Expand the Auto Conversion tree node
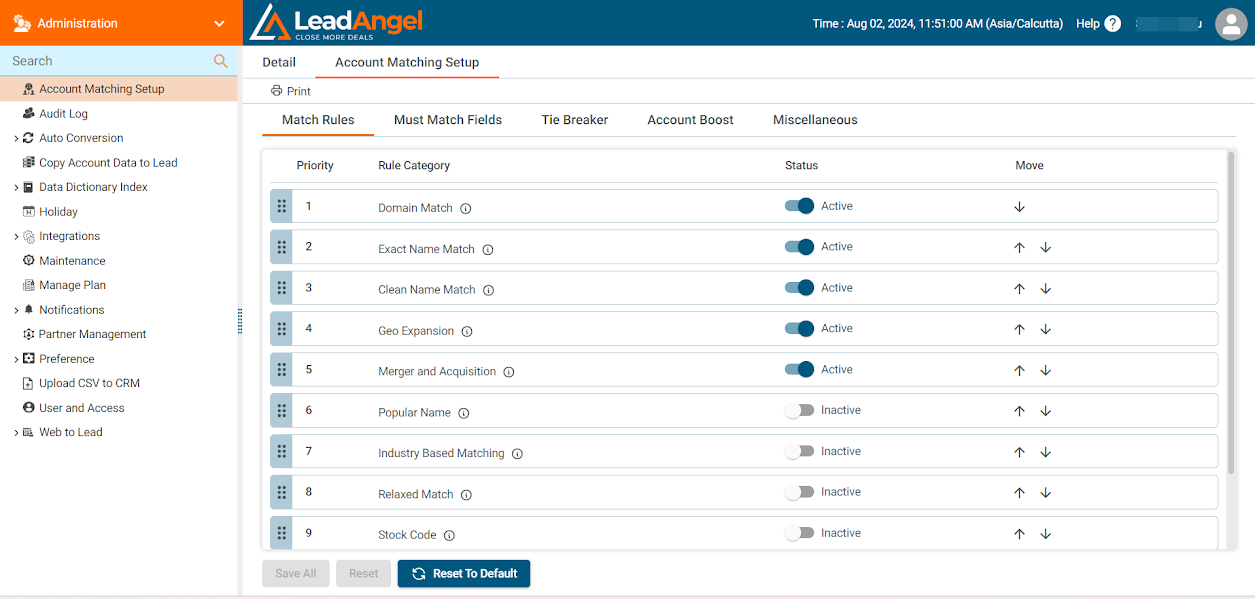Screen dimensions: 1255x599 (16, 139)
